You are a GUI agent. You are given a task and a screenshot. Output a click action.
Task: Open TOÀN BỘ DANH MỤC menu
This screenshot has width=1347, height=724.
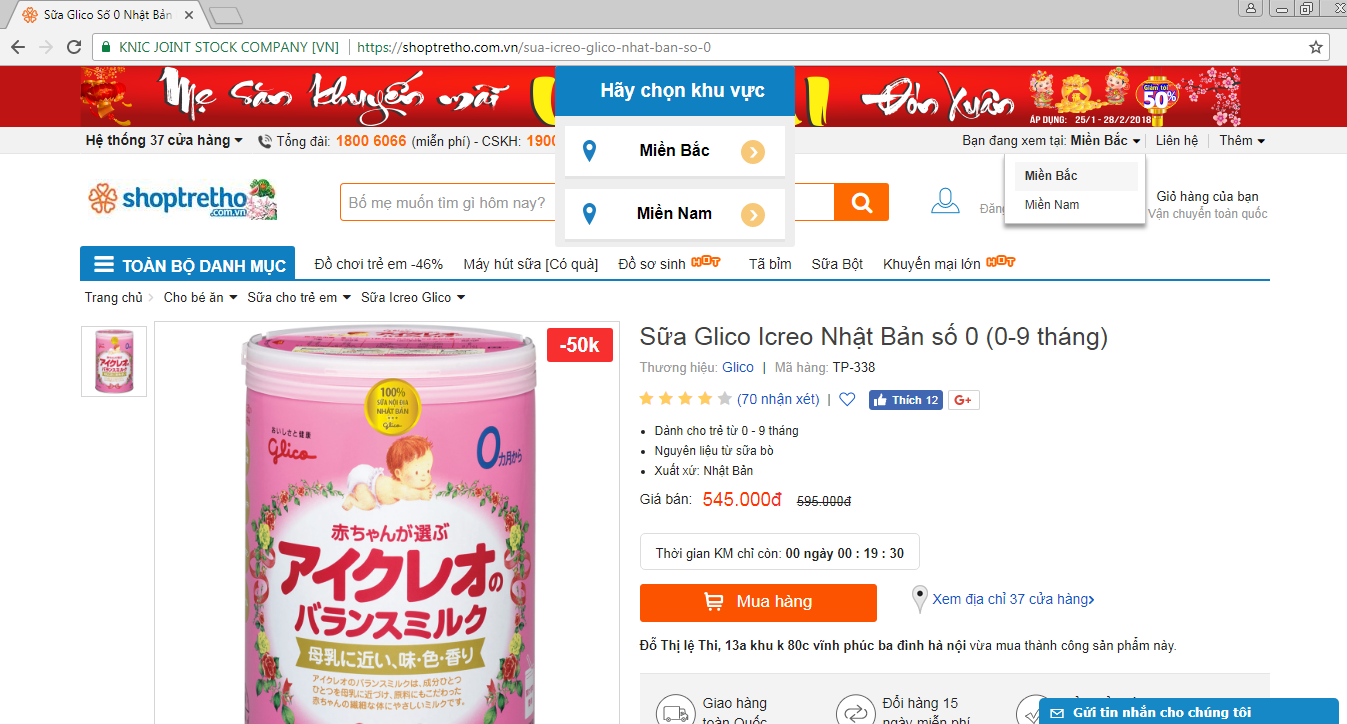(x=188, y=265)
